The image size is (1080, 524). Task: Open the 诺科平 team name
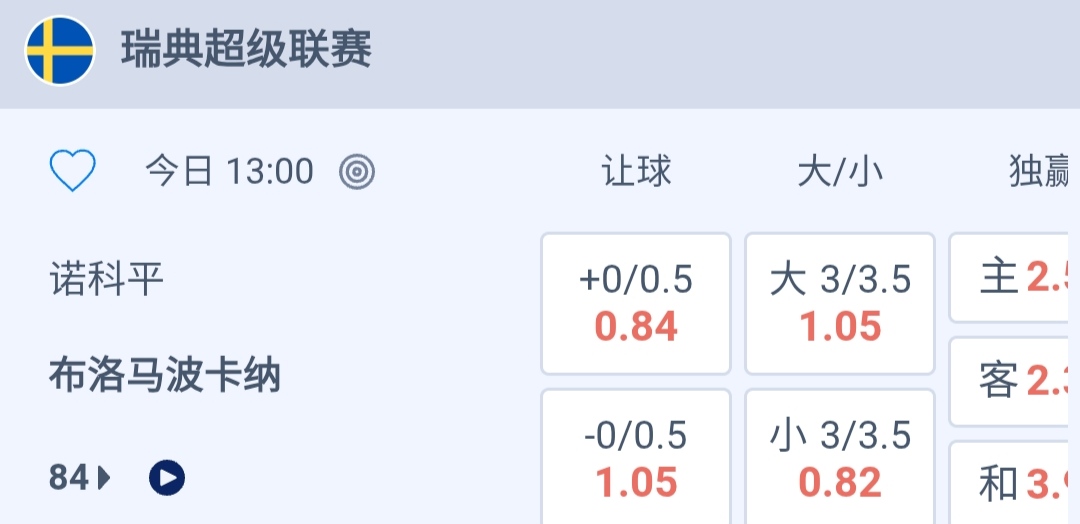click(x=106, y=280)
